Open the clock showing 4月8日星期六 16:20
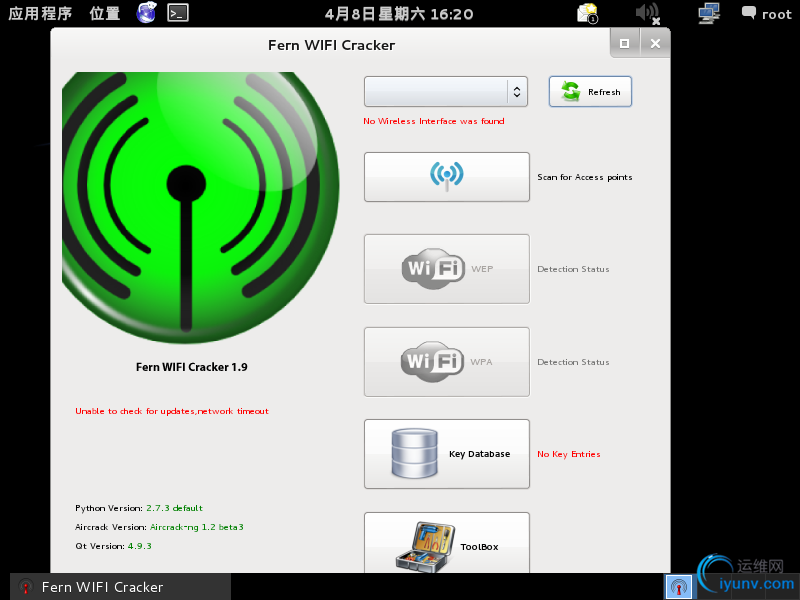The image size is (800, 600). coord(399,14)
